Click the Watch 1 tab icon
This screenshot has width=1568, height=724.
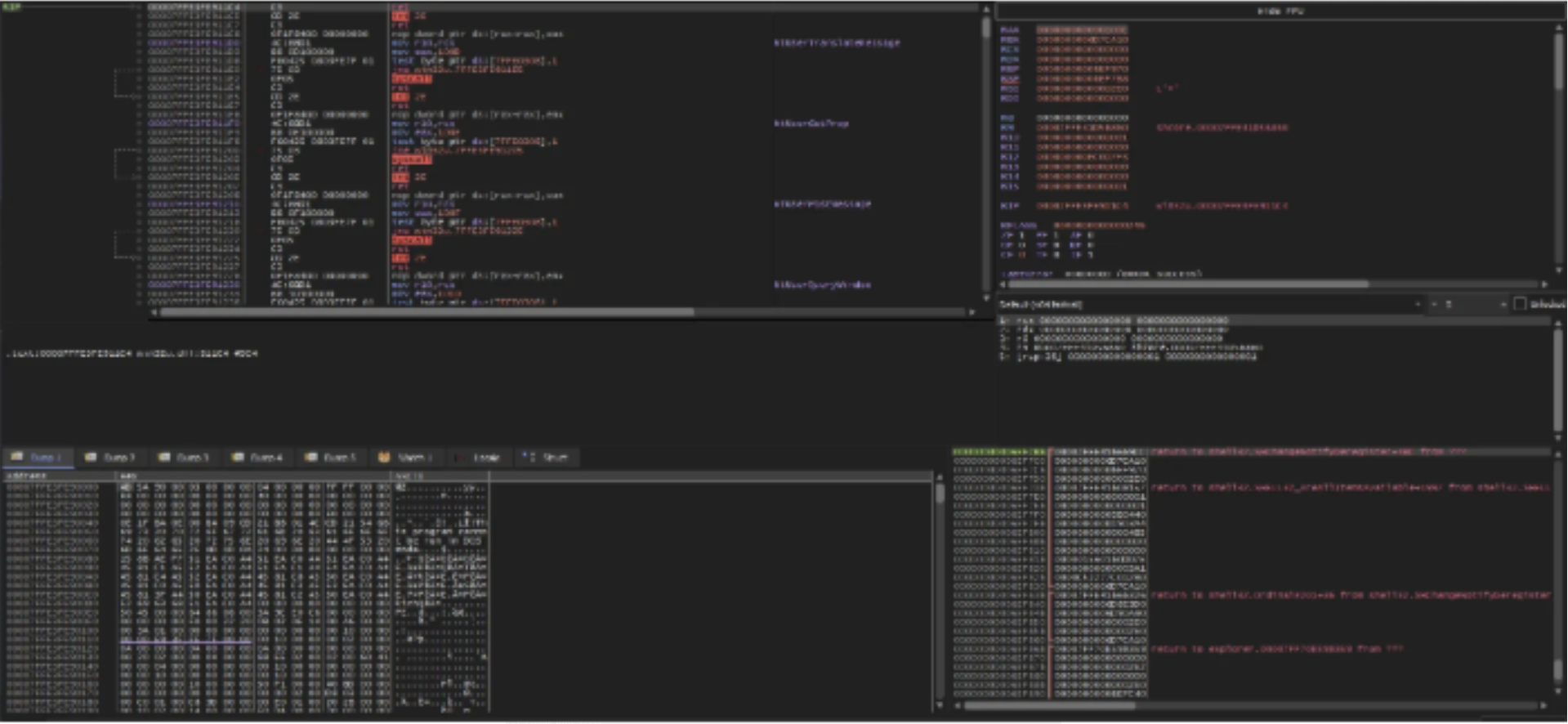384,457
